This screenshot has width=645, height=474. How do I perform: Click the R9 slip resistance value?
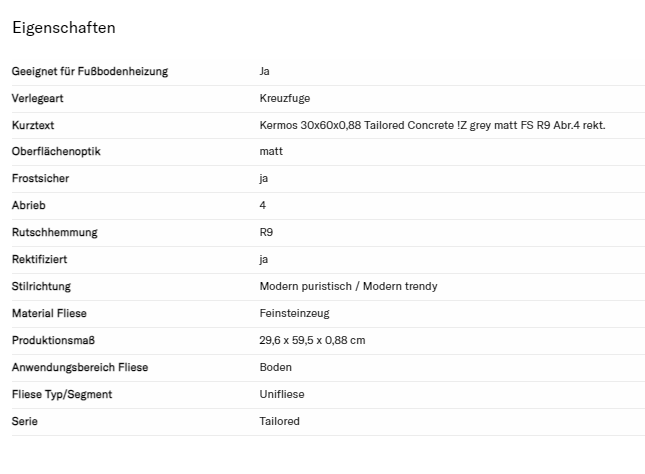tap(267, 233)
